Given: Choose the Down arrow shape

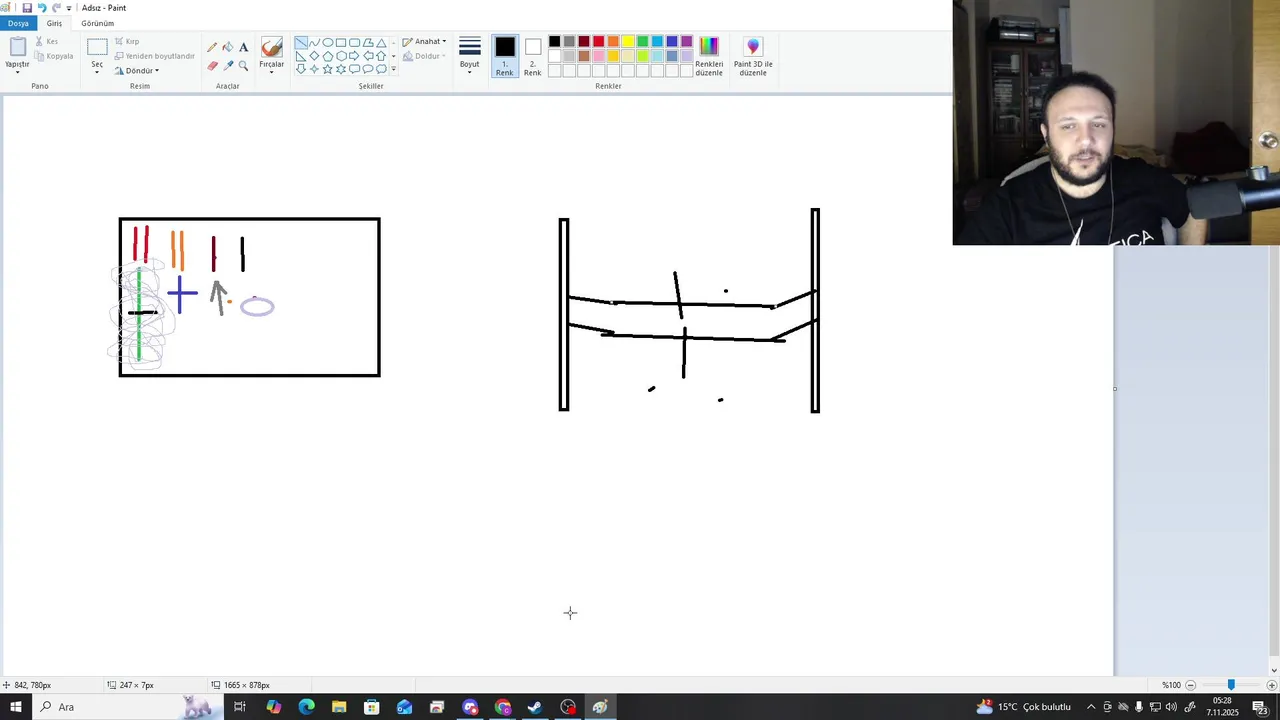Looking at the screenshot, I should (x=301, y=69).
